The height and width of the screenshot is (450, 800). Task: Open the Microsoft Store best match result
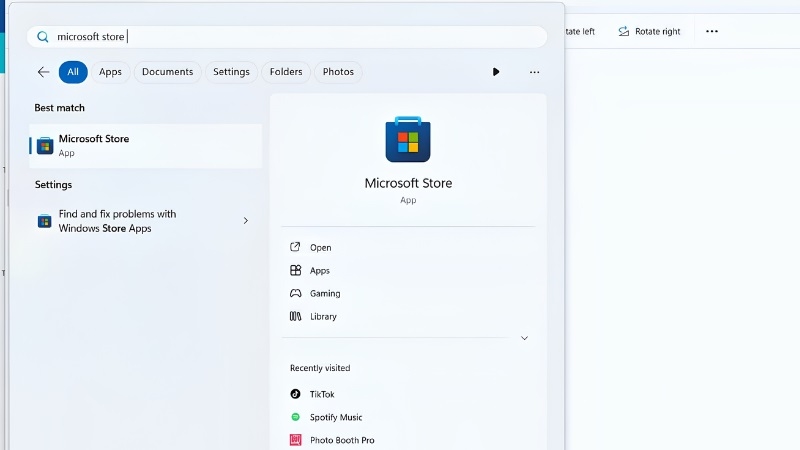click(x=145, y=146)
